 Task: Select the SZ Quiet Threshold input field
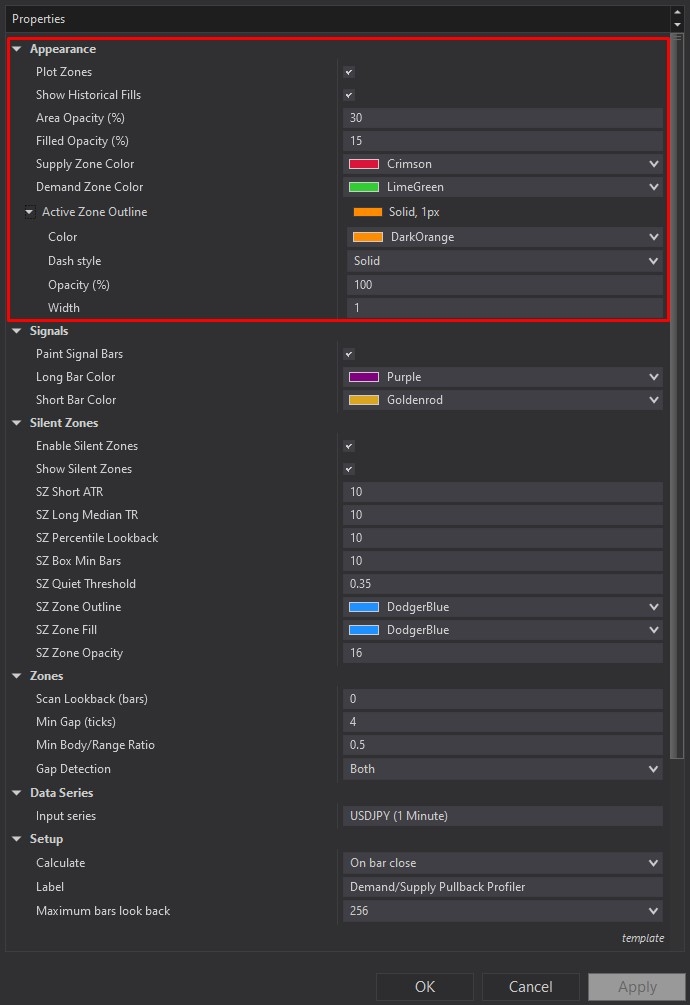click(500, 583)
